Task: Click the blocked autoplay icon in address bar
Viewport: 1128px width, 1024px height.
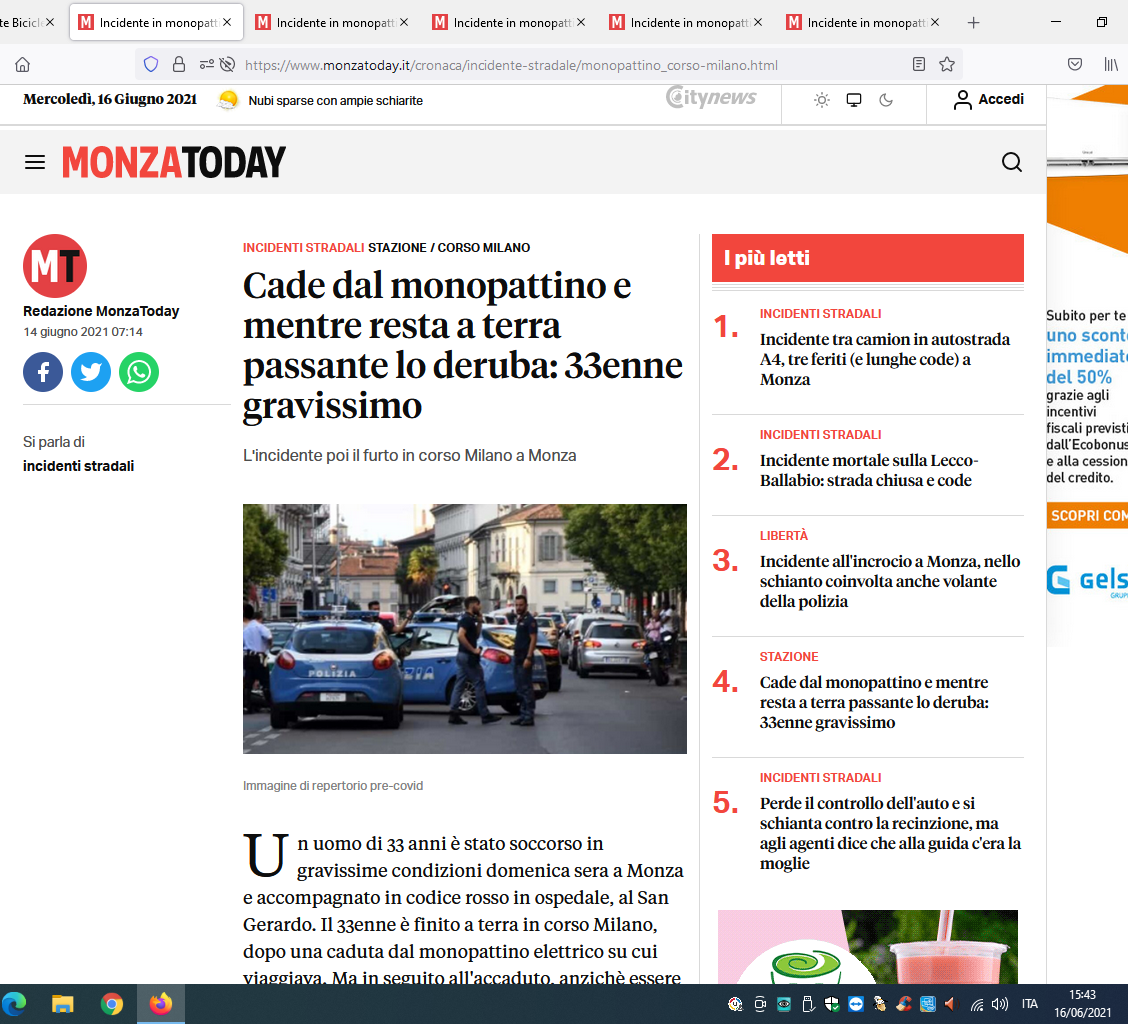Action: pos(227,65)
